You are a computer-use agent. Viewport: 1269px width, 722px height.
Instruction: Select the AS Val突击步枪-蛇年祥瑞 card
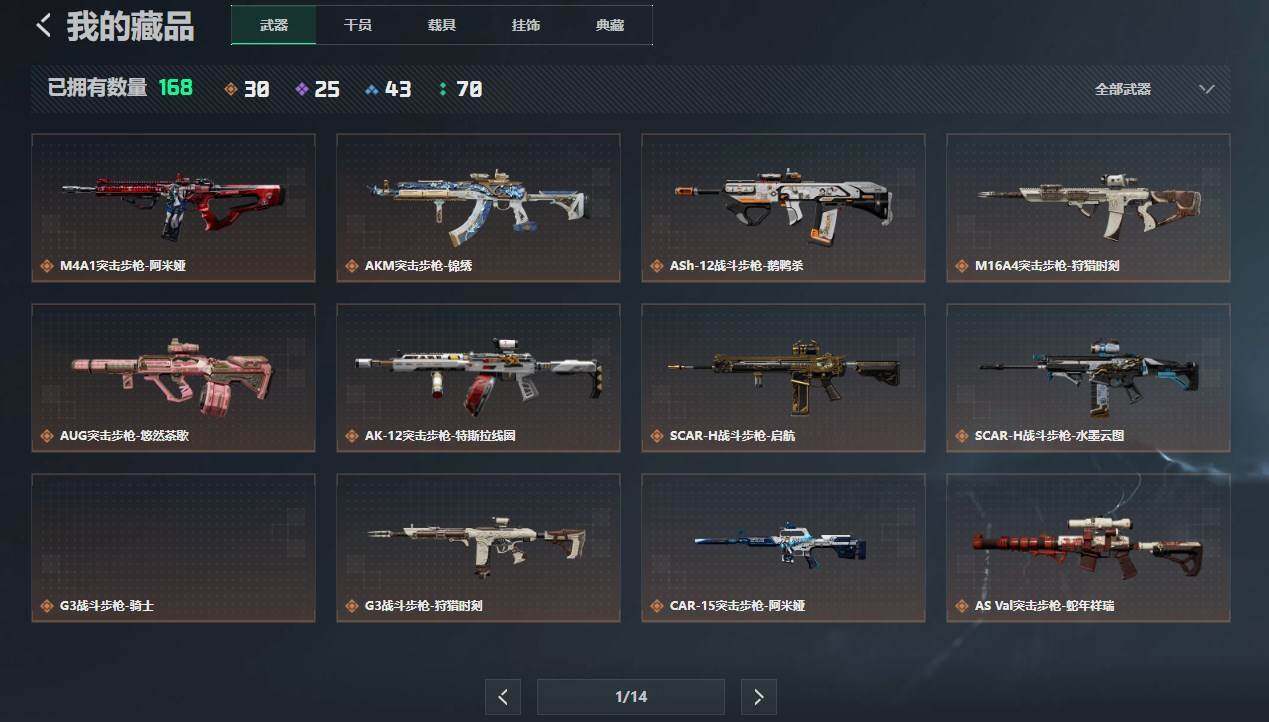coord(1088,548)
